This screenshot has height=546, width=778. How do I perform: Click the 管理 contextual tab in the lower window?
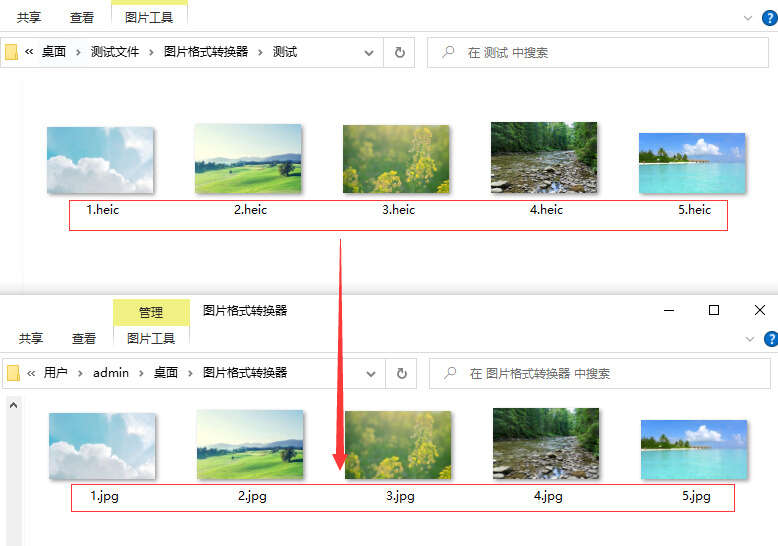point(151,312)
